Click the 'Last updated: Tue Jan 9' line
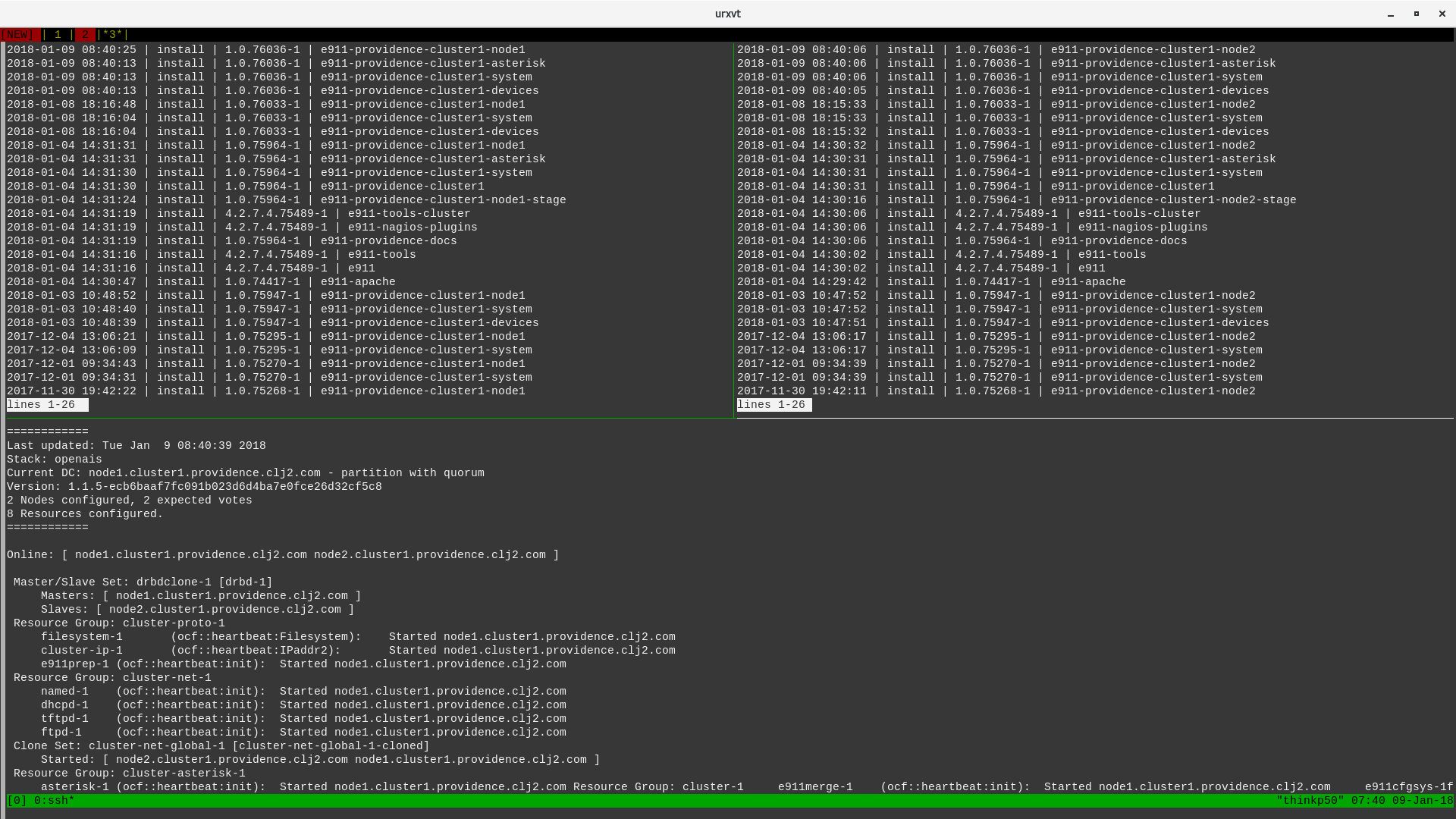This screenshot has width=1456, height=819. pyautogui.click(x=136, y=446)
